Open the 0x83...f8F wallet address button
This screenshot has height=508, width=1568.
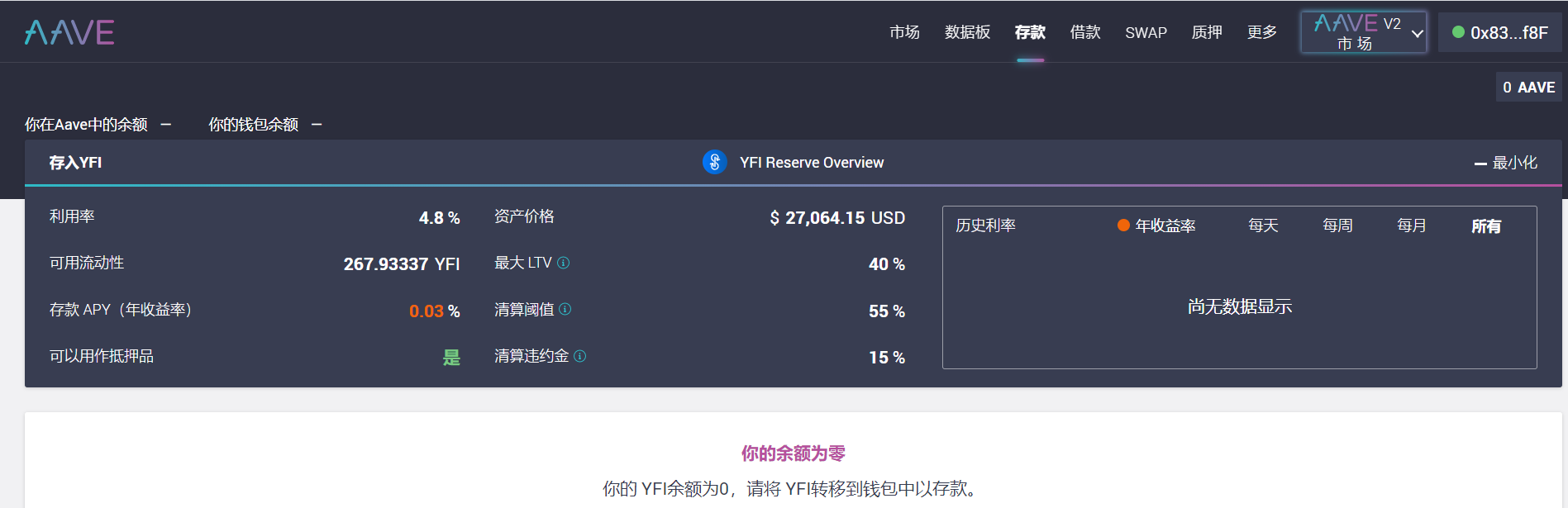(1500, 32)
